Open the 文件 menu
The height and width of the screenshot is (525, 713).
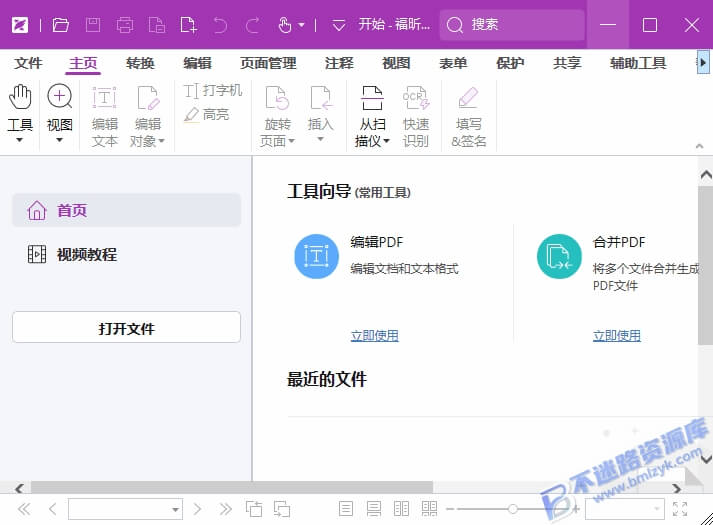28,63
